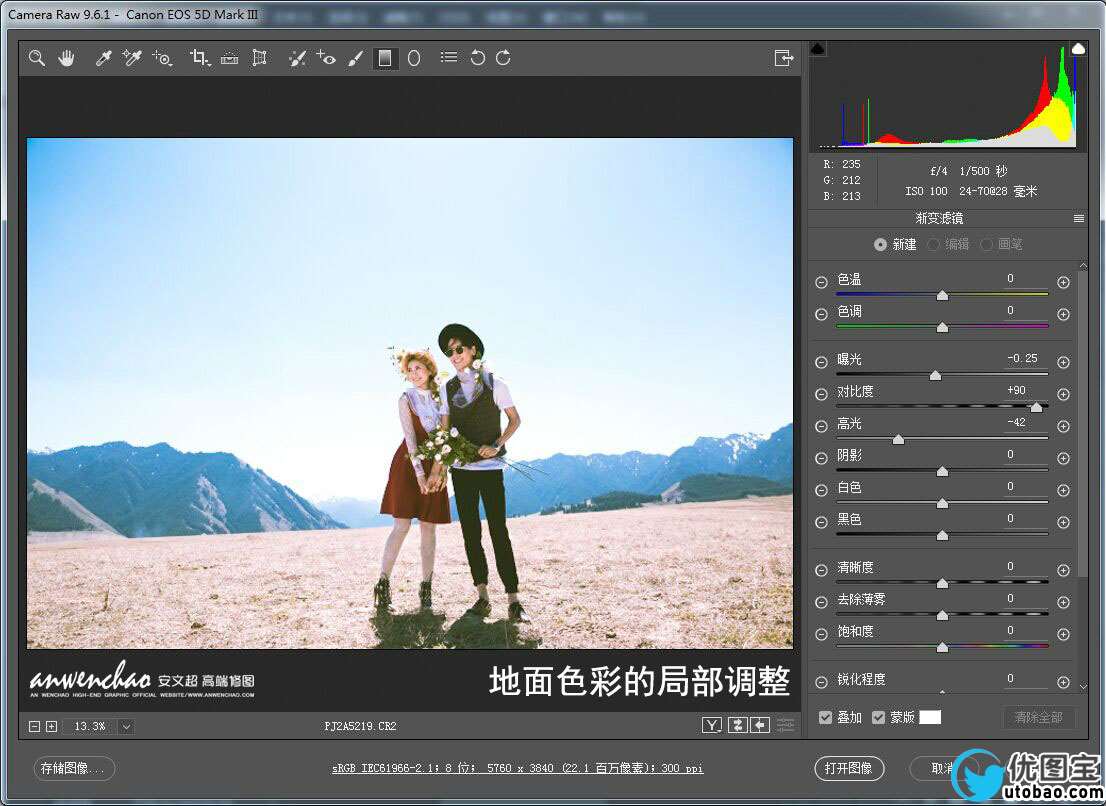Image resolution: width=1106 pixels, height=806 pixels.
Task: Click the 打开图像 open image button
Action: coord(848,768)
